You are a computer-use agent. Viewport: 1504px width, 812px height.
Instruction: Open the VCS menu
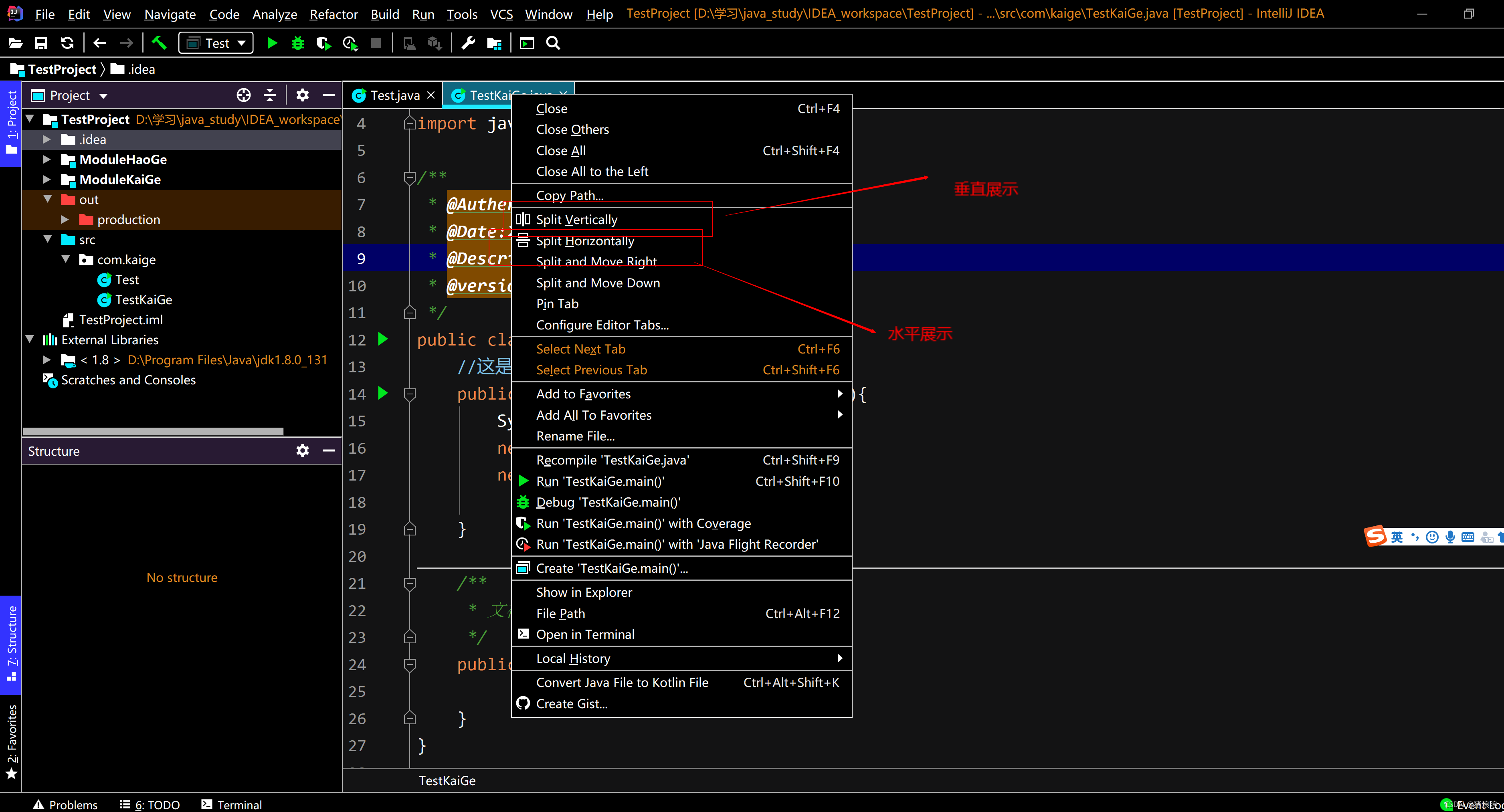tap(501, 14)
